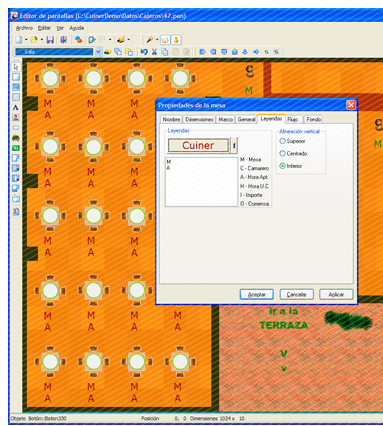
Task: Click the Open folder toolbar icon
Action: 34,40
